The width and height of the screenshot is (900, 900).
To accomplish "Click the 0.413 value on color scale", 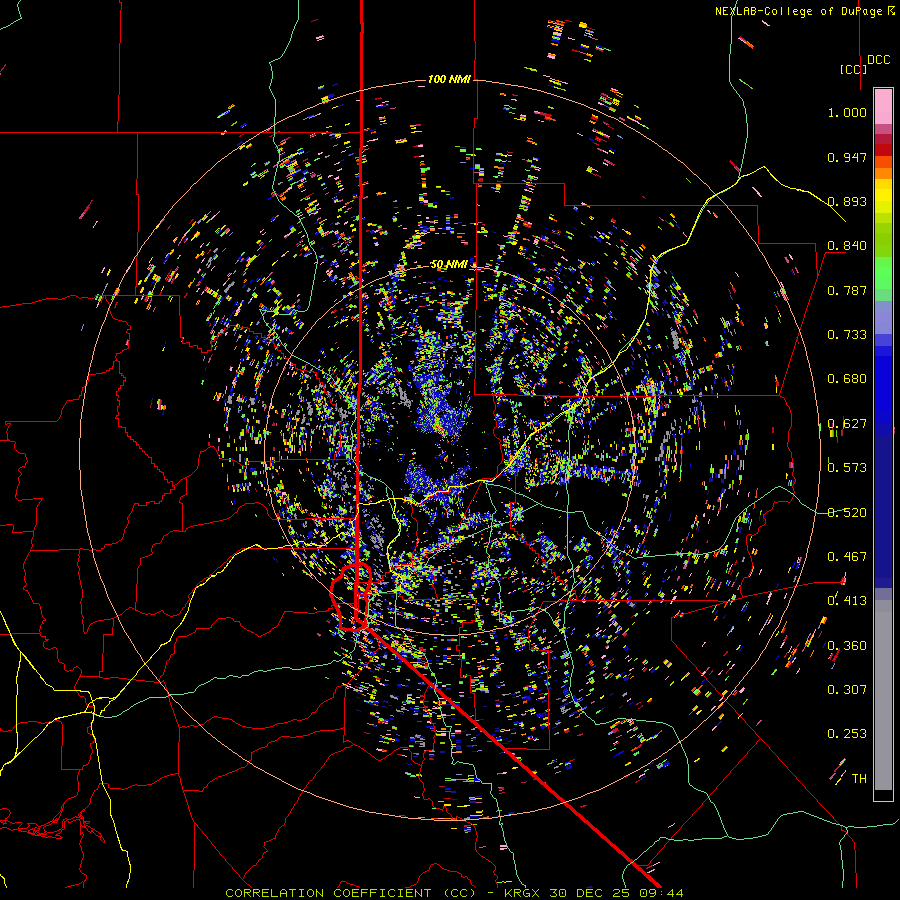I will (x=847, y=601).
